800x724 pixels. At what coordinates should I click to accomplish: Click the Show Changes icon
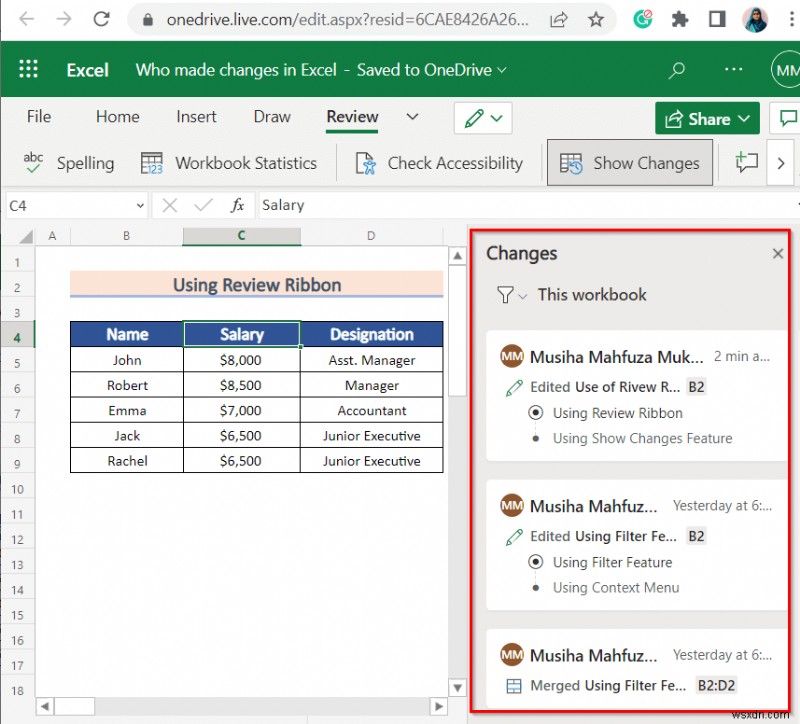(x=570, y=163)
